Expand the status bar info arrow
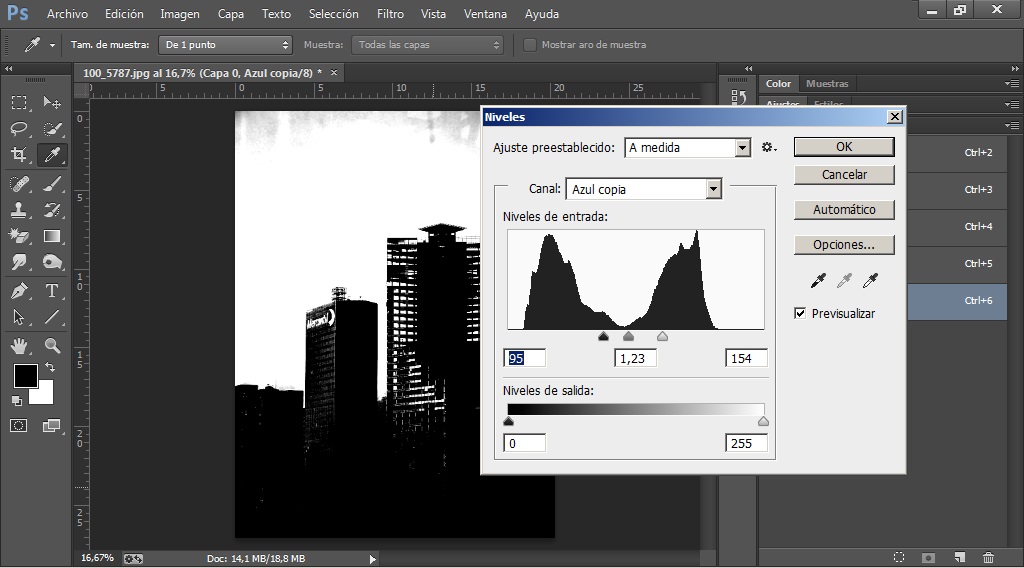Screen dimensions: 1024x568 pyautogui.click(x=372, y=559)
